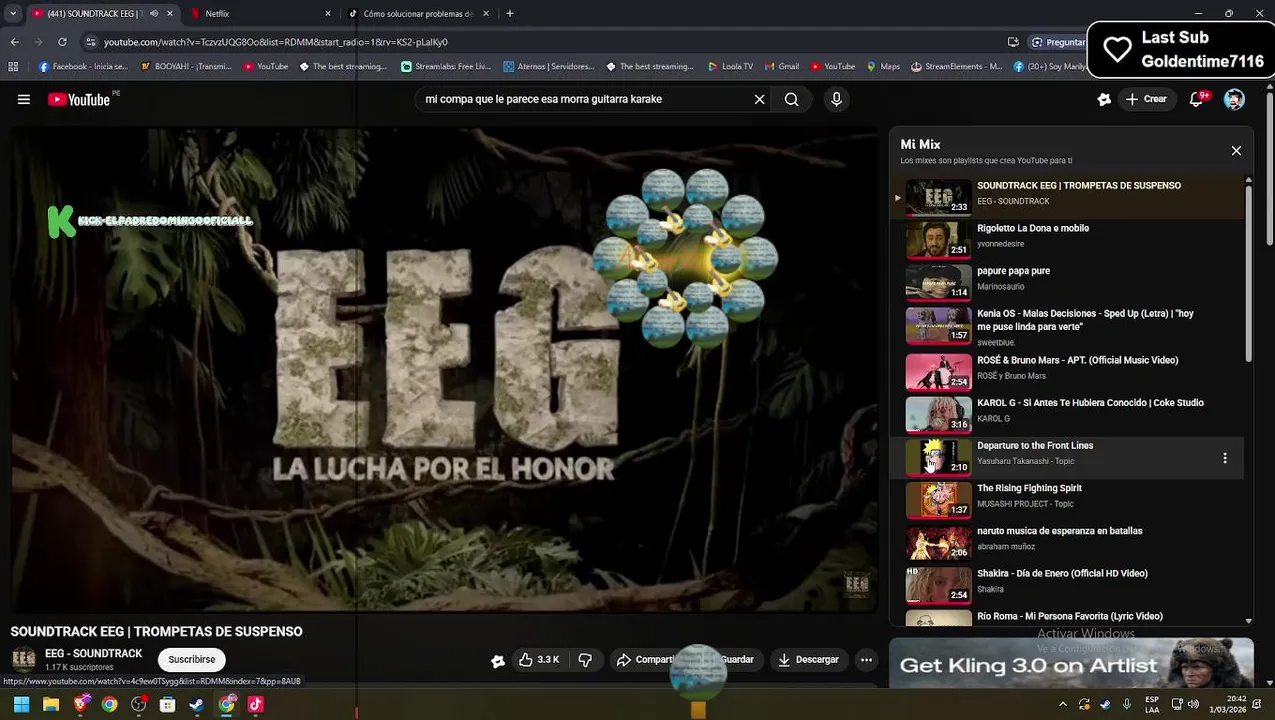1275x720 pixels.
Task: Run search with magnifier button
Action: click(791, 99)
